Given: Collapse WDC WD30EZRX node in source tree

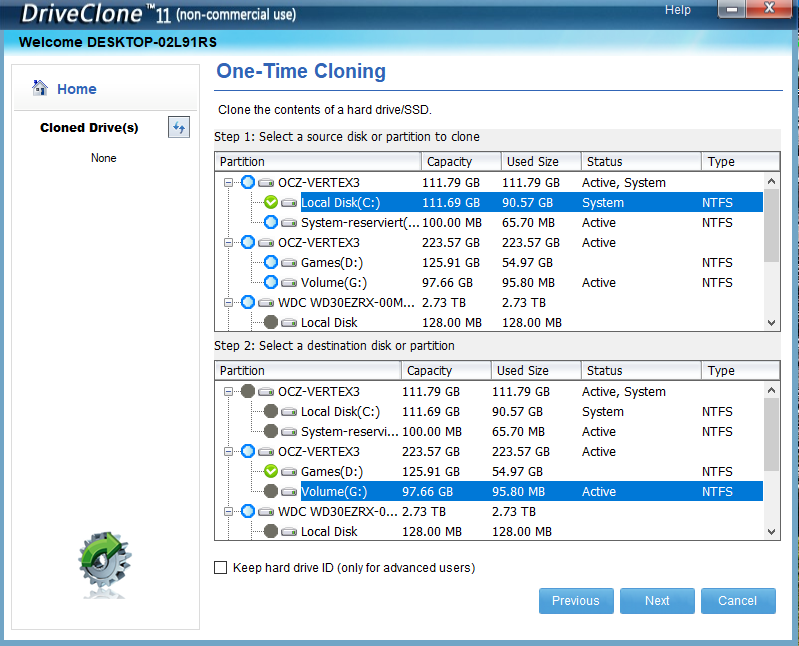Looking at the screenshot, I should pyautogui.click(x=228, y=303).
